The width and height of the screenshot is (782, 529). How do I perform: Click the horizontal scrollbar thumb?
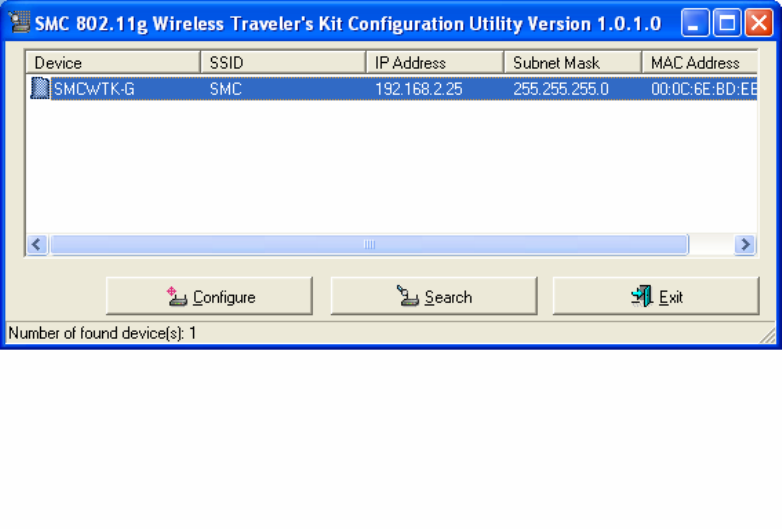369,244
